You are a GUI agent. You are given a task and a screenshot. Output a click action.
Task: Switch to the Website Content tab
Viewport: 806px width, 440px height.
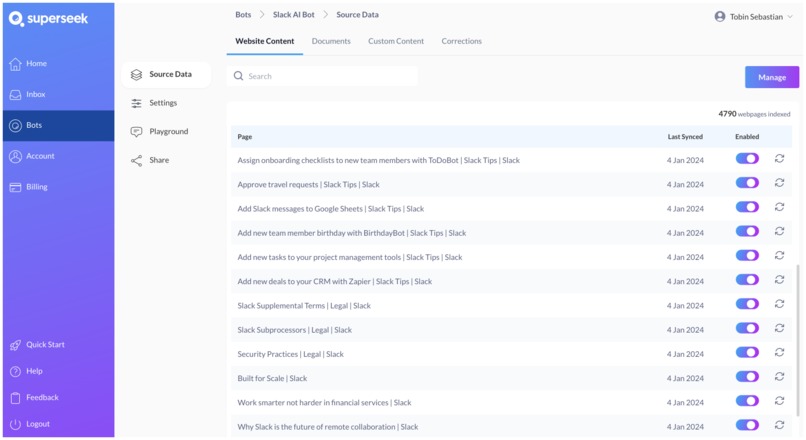tap(265, 41)
